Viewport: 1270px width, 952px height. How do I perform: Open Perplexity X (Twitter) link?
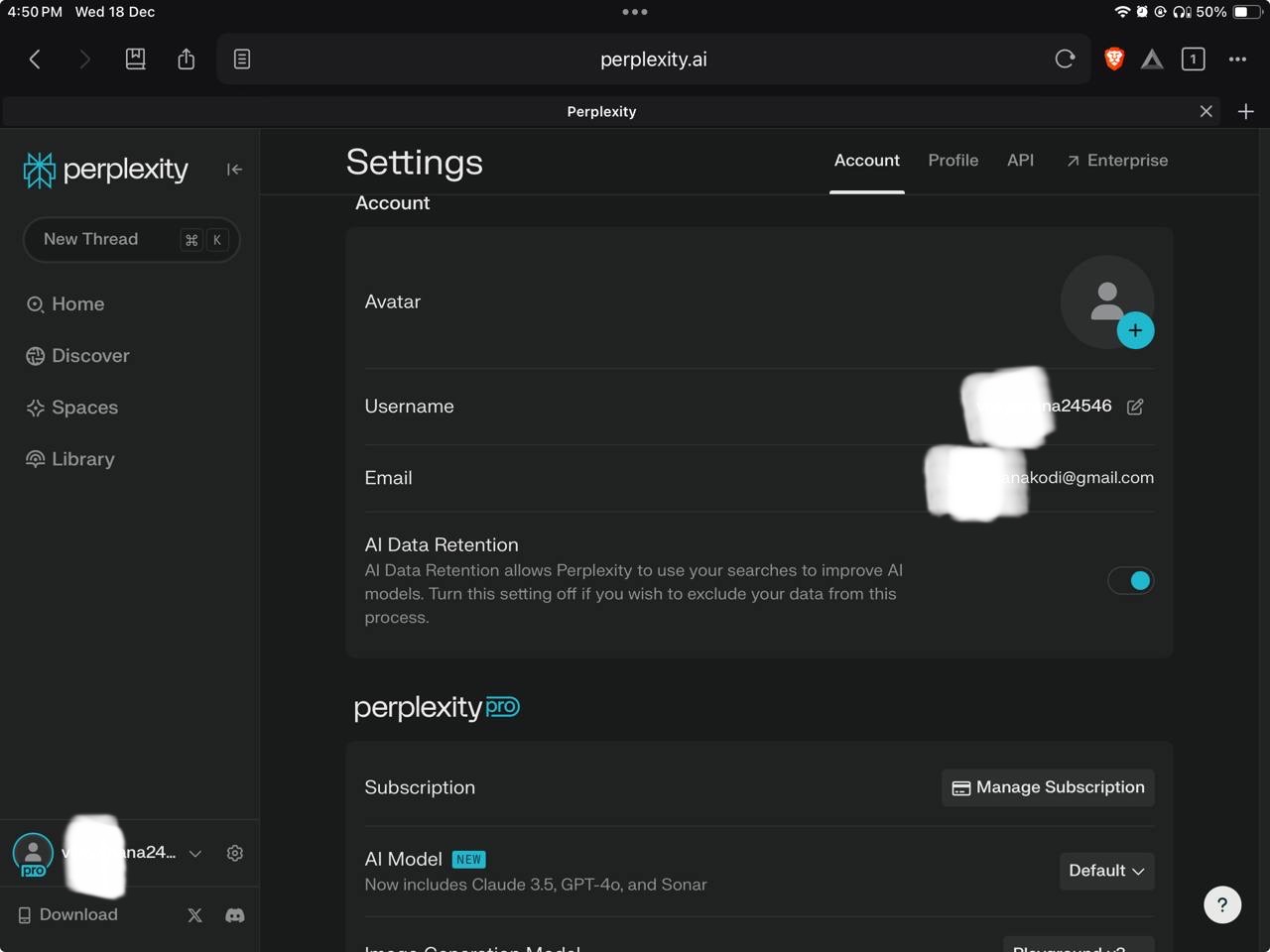click(x=194, y=915)
